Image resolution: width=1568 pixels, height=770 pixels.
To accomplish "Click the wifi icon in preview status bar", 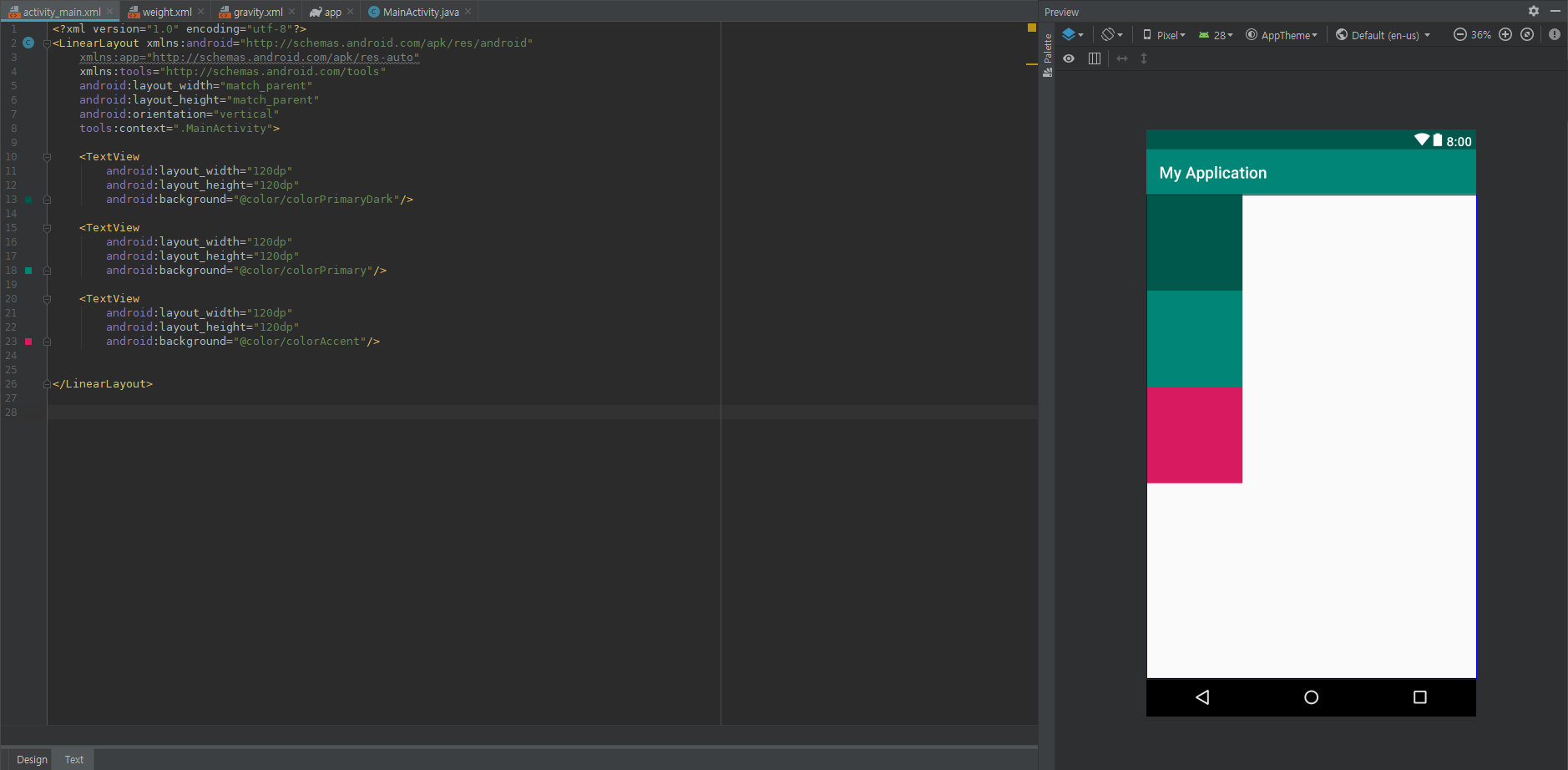I will (1422, 140).
